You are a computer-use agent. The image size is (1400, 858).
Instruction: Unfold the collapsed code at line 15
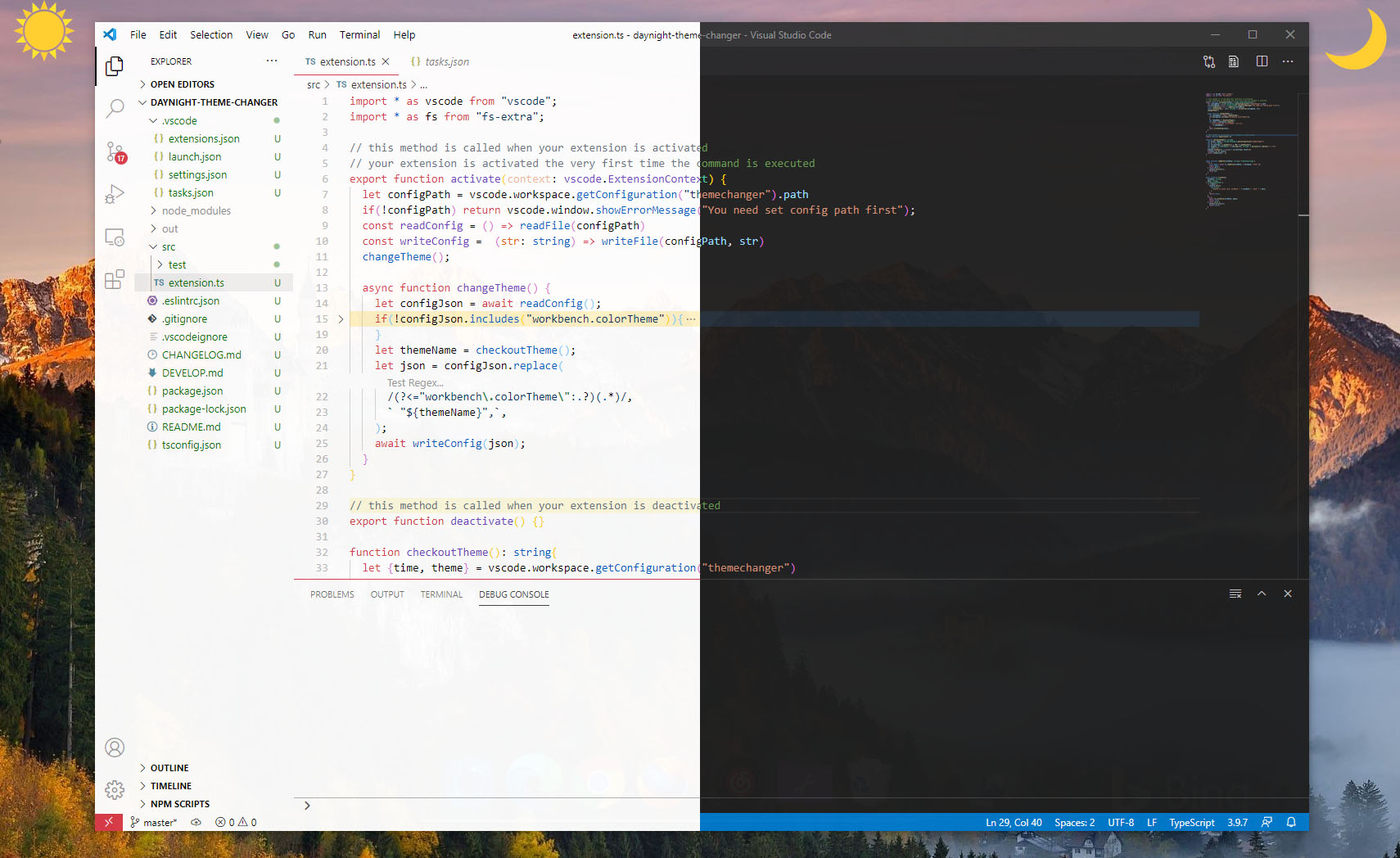[x=341, y=319]
